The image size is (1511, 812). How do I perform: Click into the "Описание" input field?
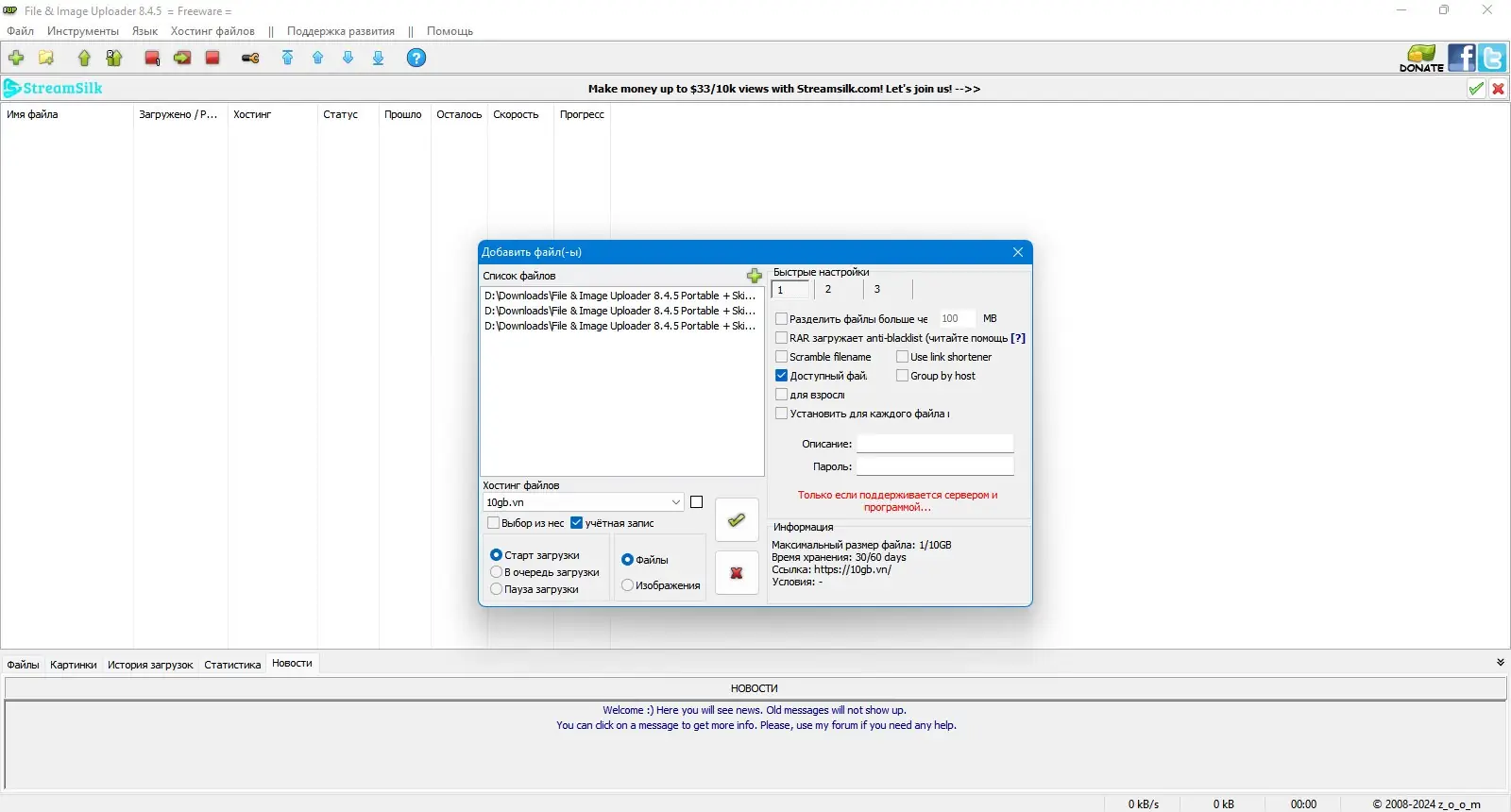(x=935, y=444)
